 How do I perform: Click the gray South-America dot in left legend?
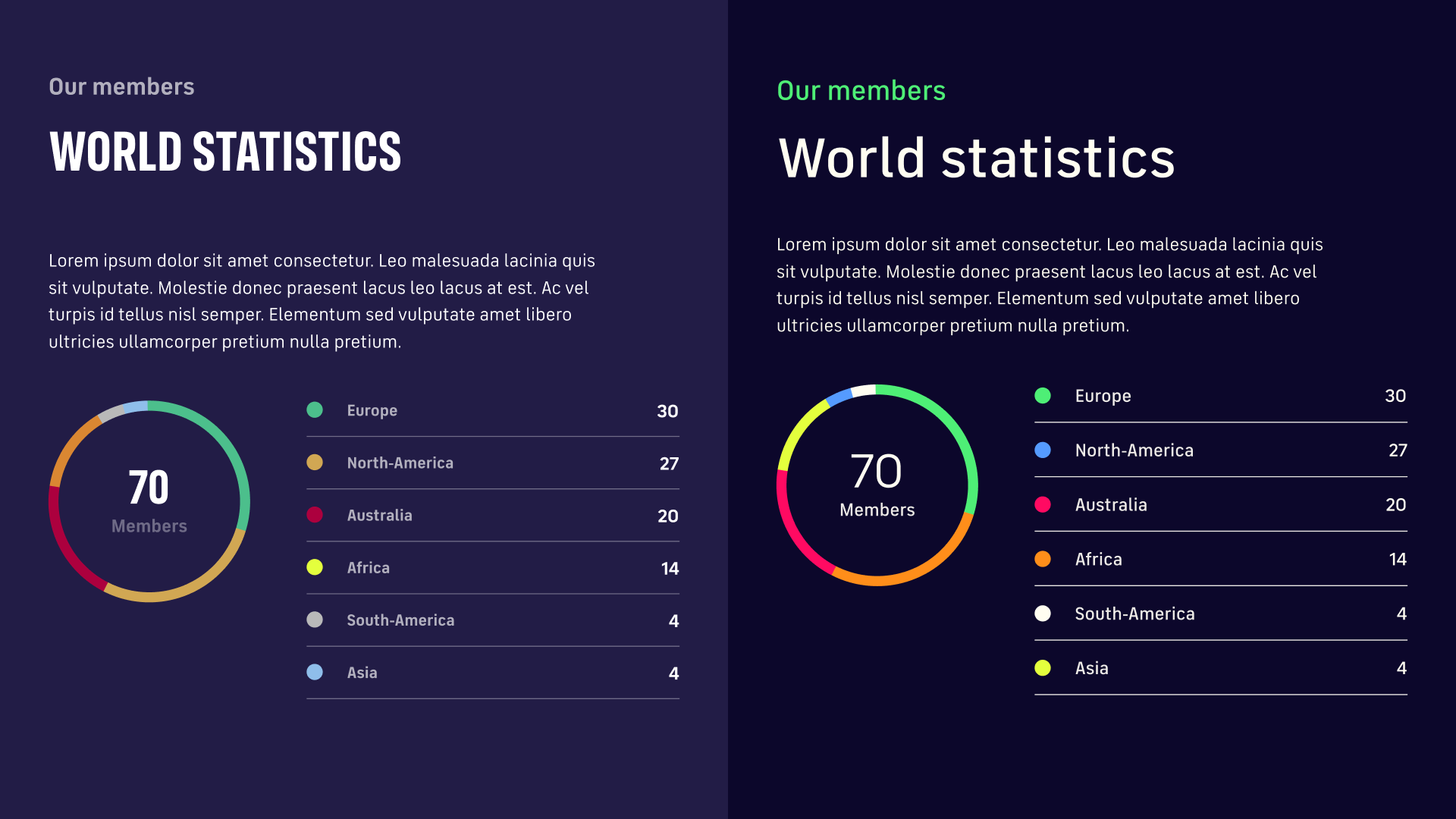(315, 620)
